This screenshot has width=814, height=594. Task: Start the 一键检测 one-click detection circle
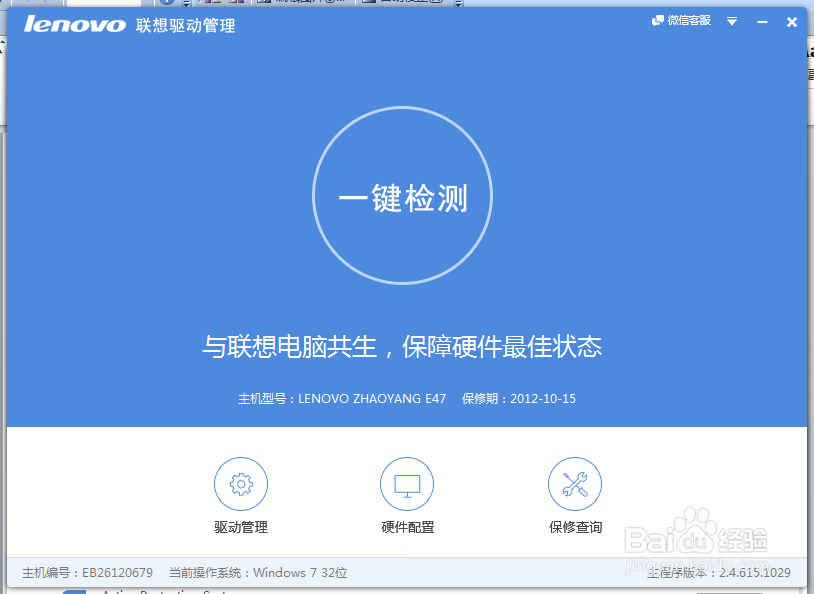(402, 195)
